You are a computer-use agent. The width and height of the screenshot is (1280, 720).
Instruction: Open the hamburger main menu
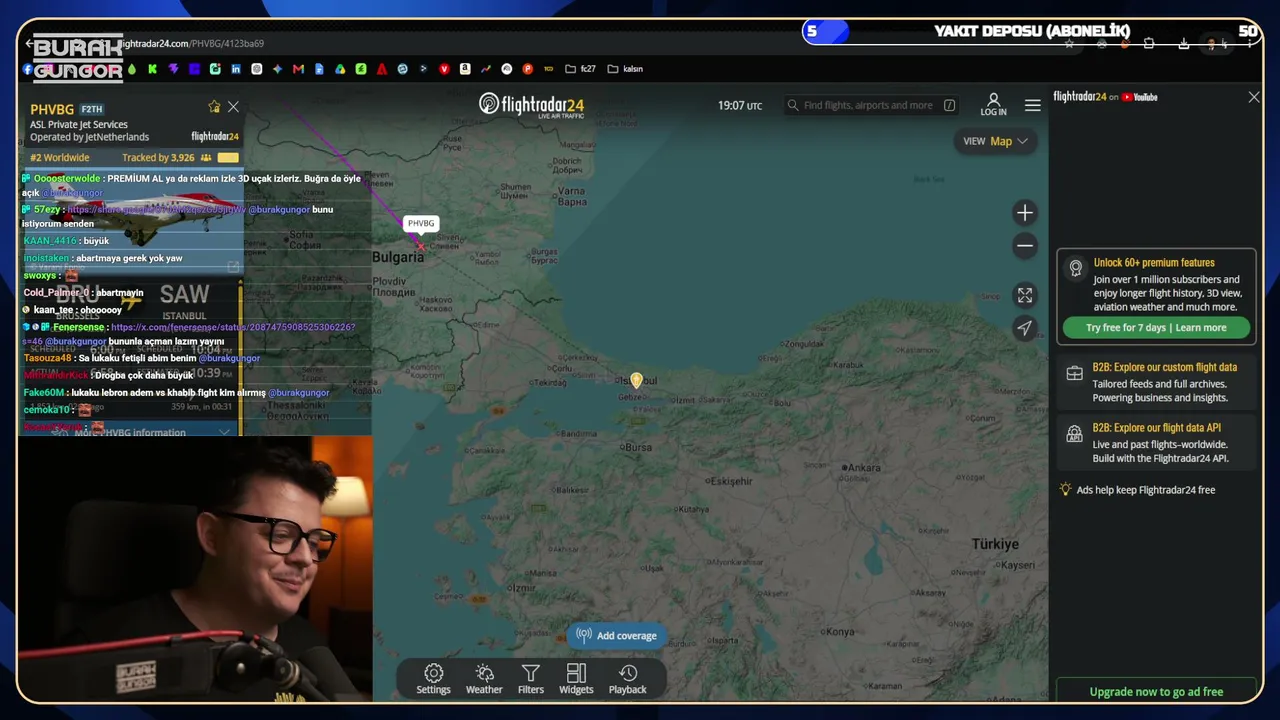click(1033, 105)
